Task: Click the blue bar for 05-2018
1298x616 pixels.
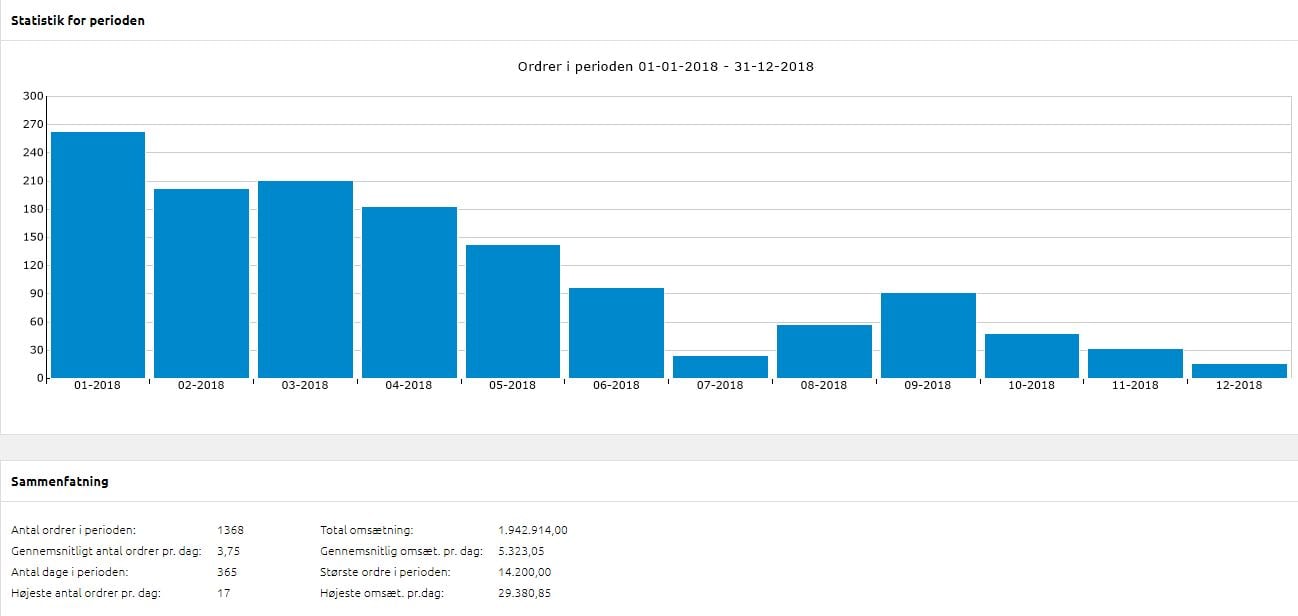Action: (x=513, y=311)
